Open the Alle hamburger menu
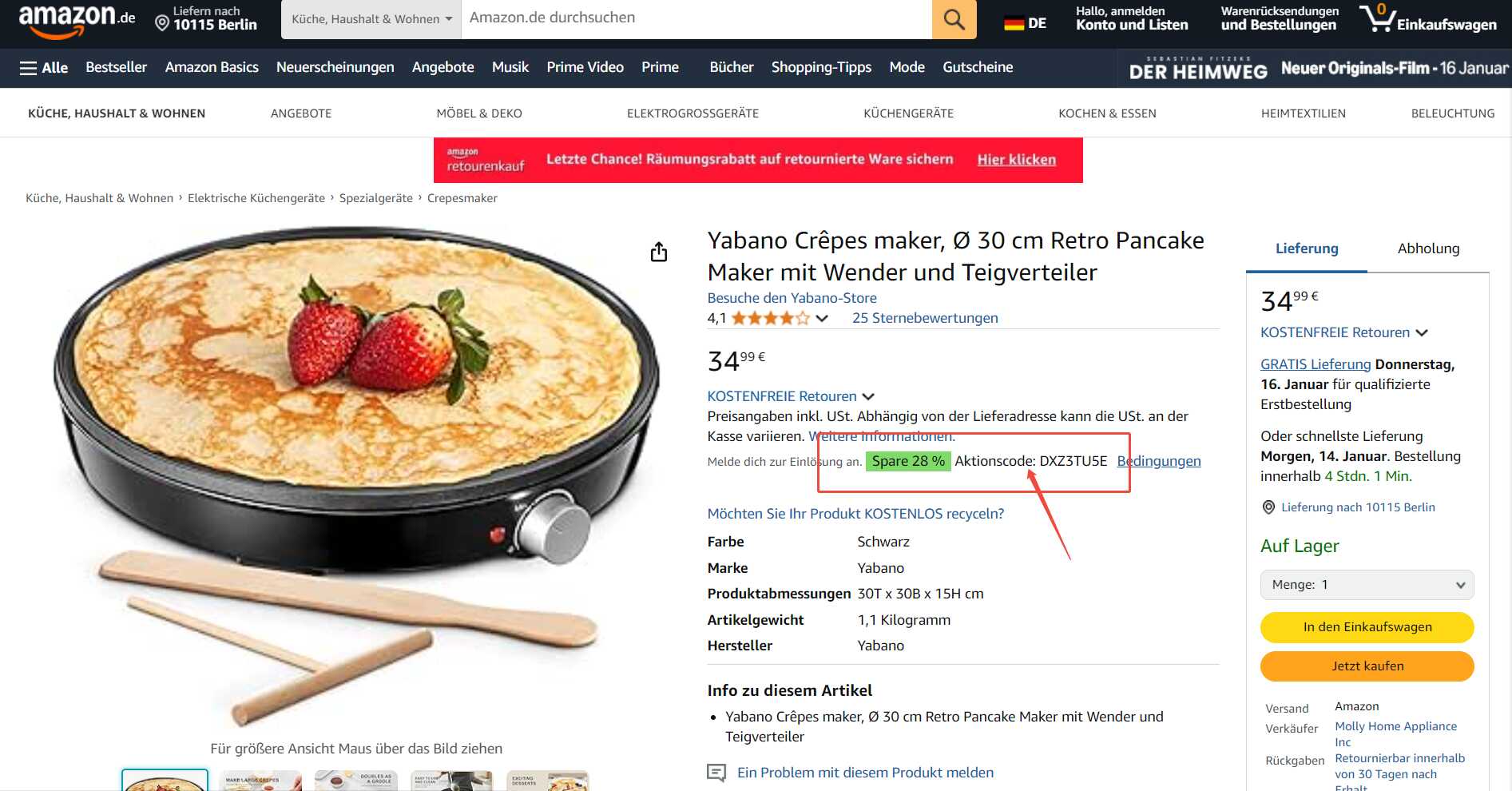 pos(44,68)
